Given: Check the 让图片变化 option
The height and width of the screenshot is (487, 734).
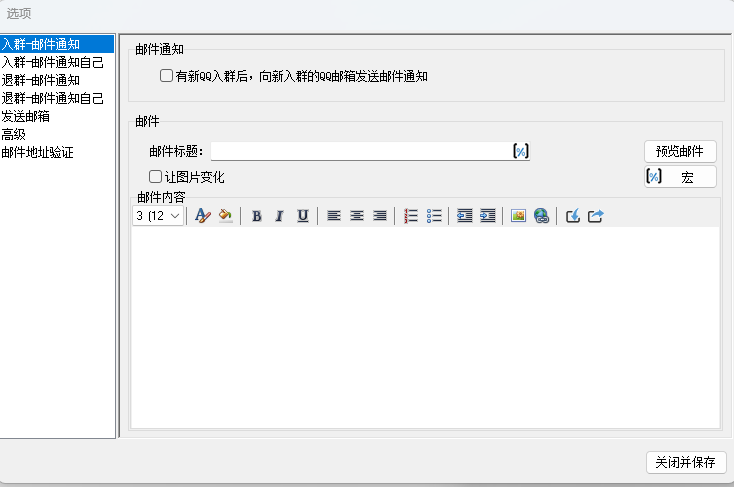Looking at the screenshot, I should 155,177.
